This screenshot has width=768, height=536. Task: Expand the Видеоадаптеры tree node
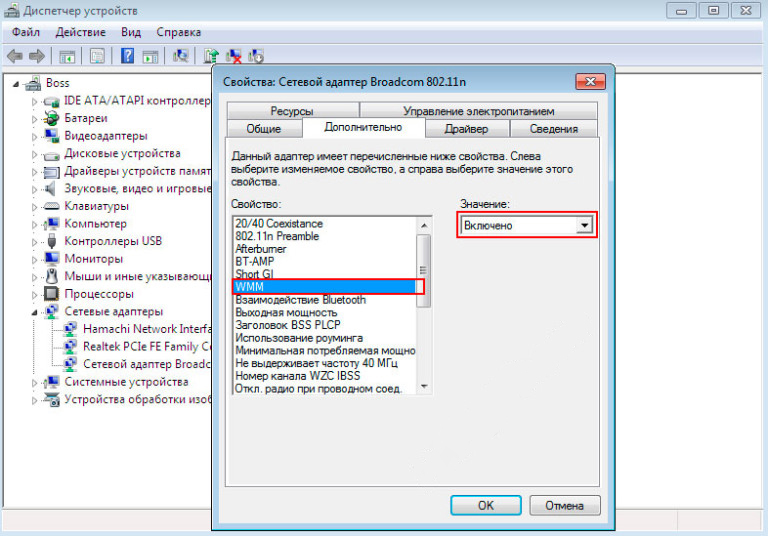pyautogui.click(x=34, y=137)
